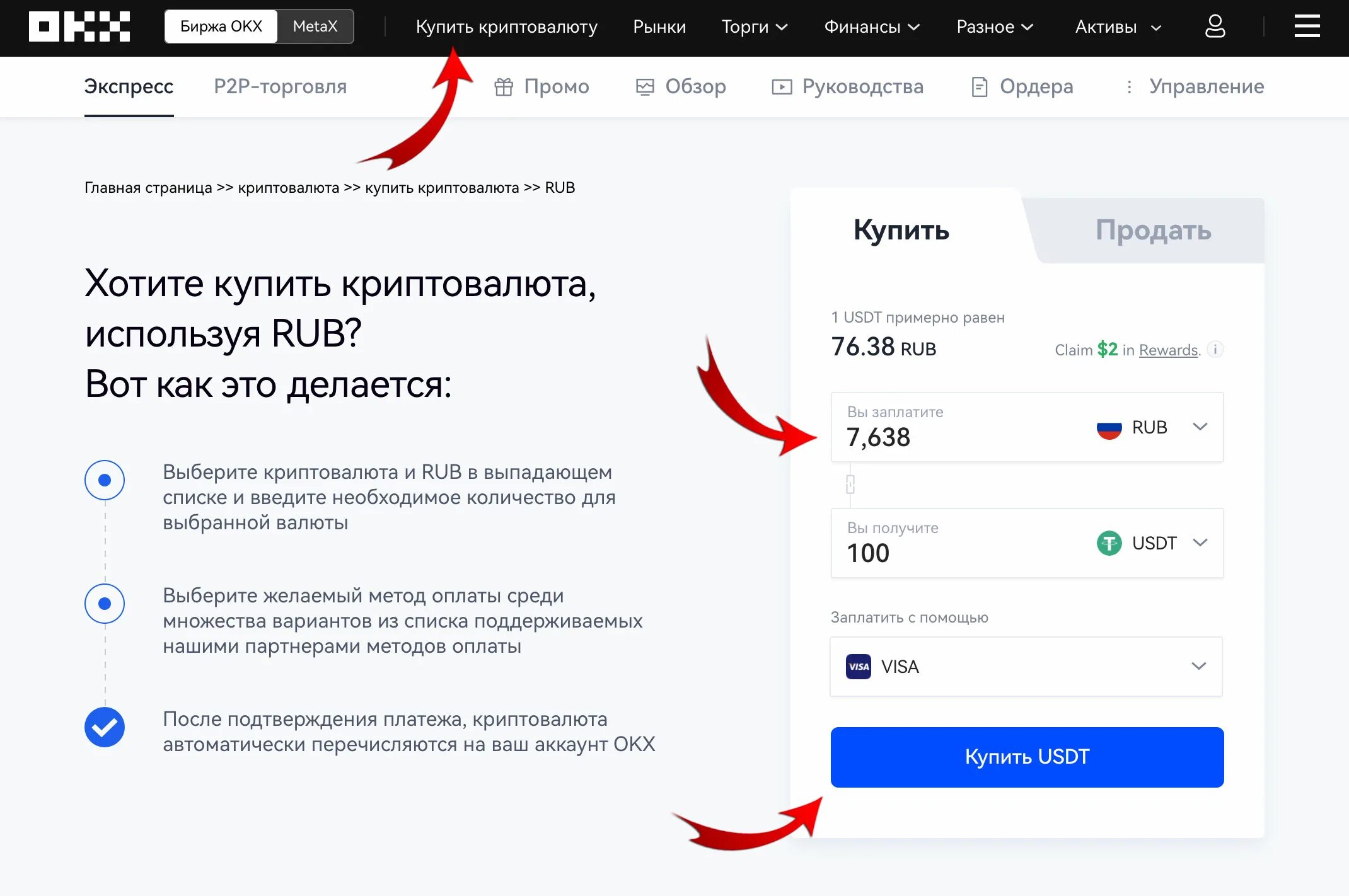1349x896 pixels.
Task: Switch to MetaX mode
Action: point(315,26)
